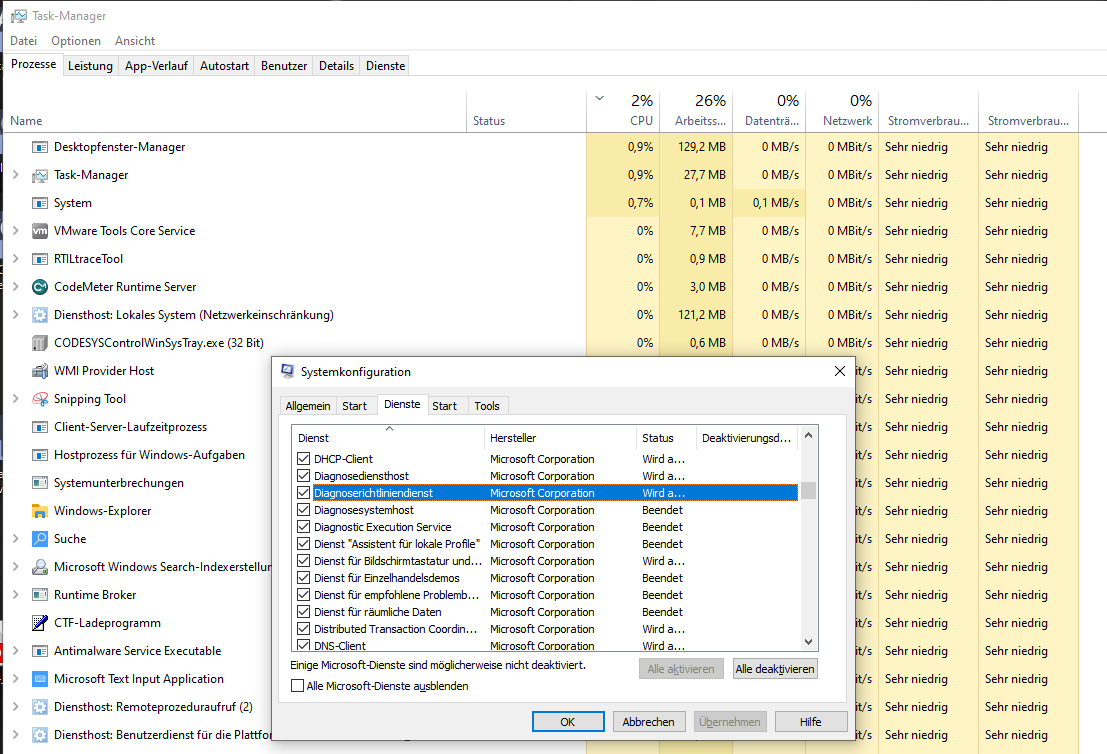The height and width of the screenshot is (754, 1107).
Task: Click the Systemkonfiguration title bar icon
Action: (287, 371)
